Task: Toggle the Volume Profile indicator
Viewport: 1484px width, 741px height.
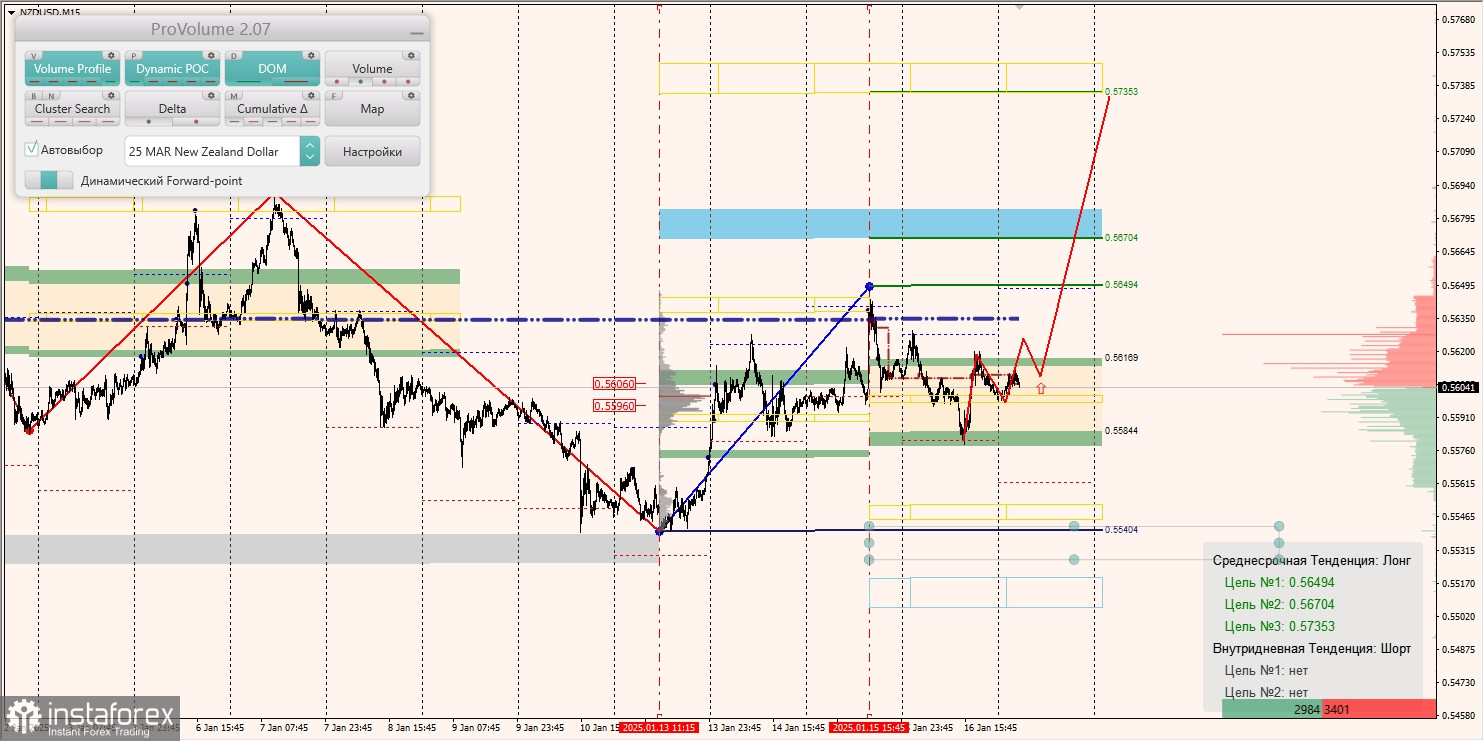Action: 72,69
